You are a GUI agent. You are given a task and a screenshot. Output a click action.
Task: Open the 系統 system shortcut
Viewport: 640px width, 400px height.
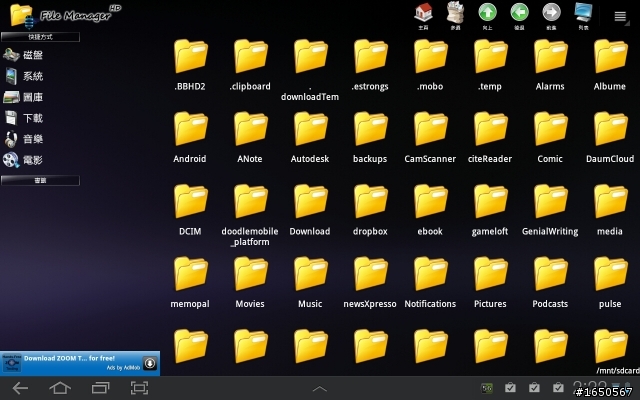(x=24, y=76)
